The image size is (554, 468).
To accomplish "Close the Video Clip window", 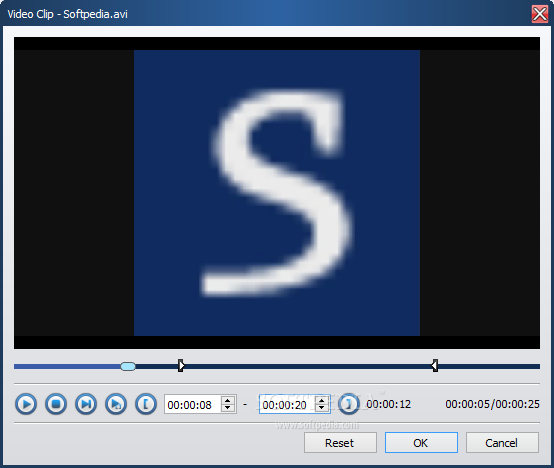I will tap(540, 14).
